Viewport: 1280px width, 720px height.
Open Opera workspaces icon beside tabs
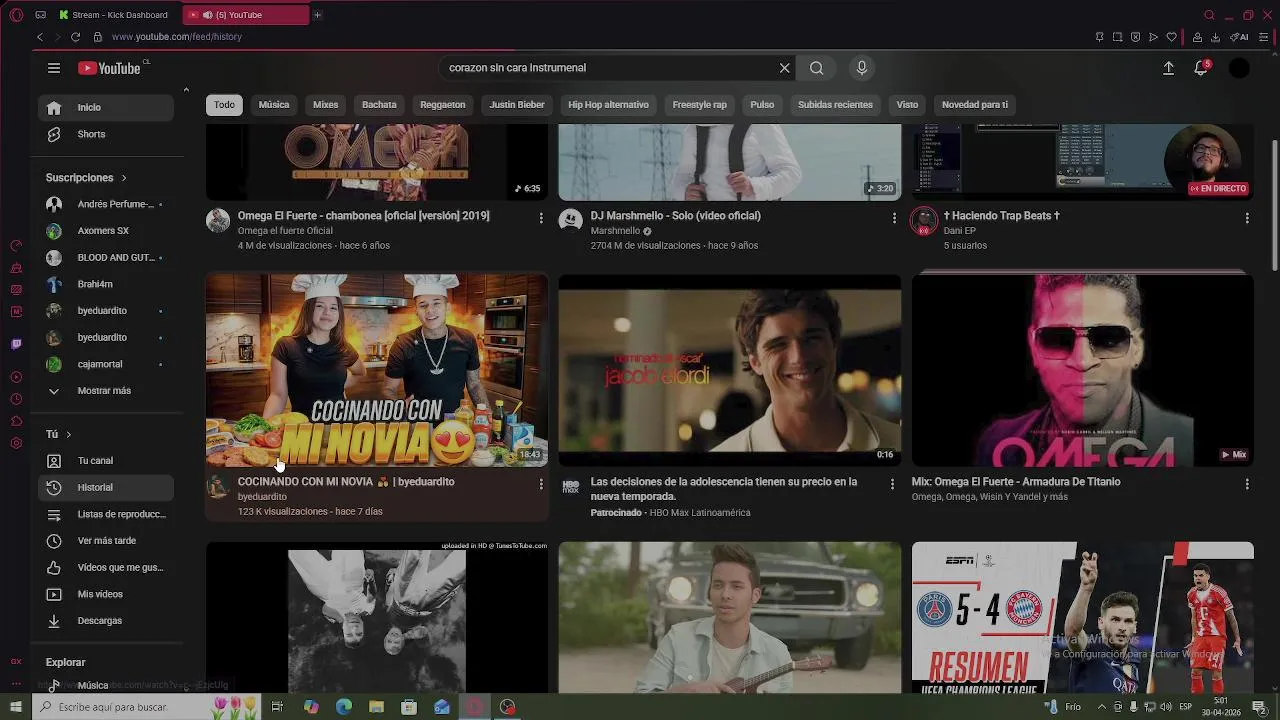(40, 15)
